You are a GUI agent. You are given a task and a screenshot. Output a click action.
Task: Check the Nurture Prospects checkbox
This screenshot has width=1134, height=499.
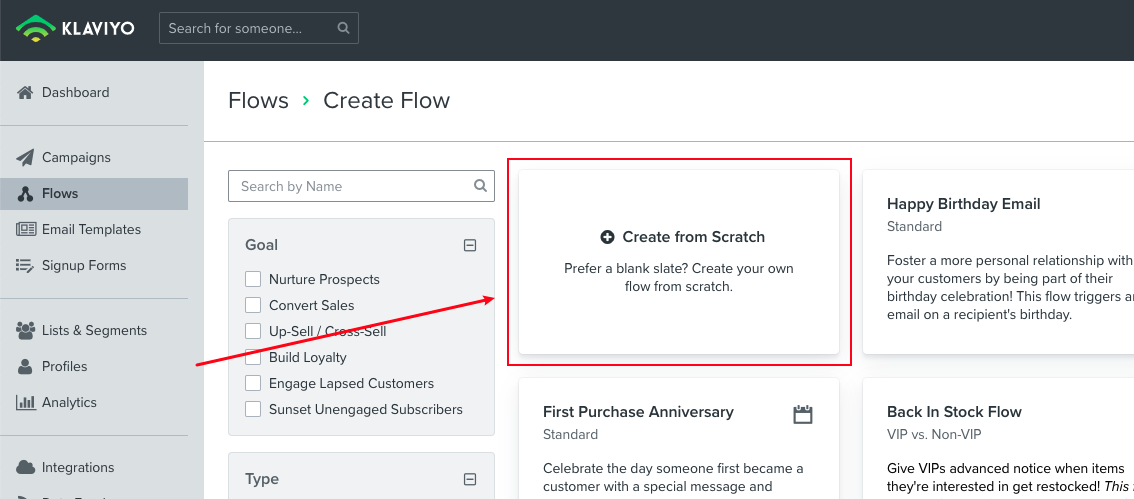pyautogui.click(x=252, y=279)
